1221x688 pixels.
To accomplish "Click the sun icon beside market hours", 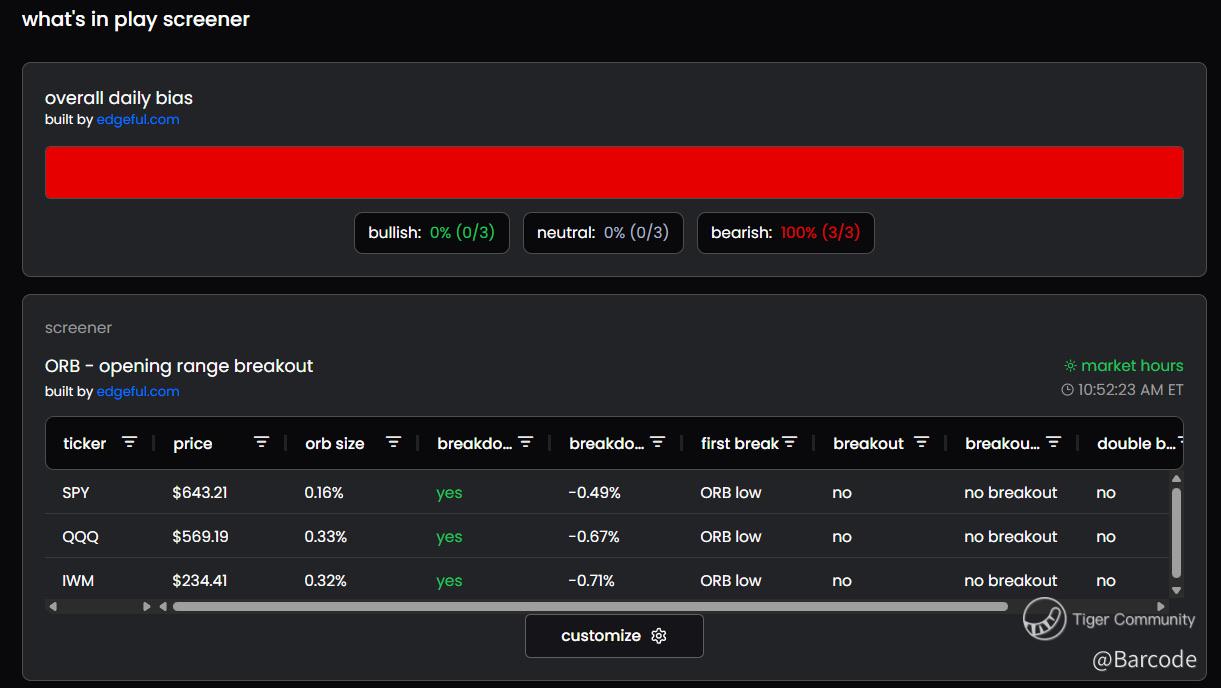I will 1070,366.
